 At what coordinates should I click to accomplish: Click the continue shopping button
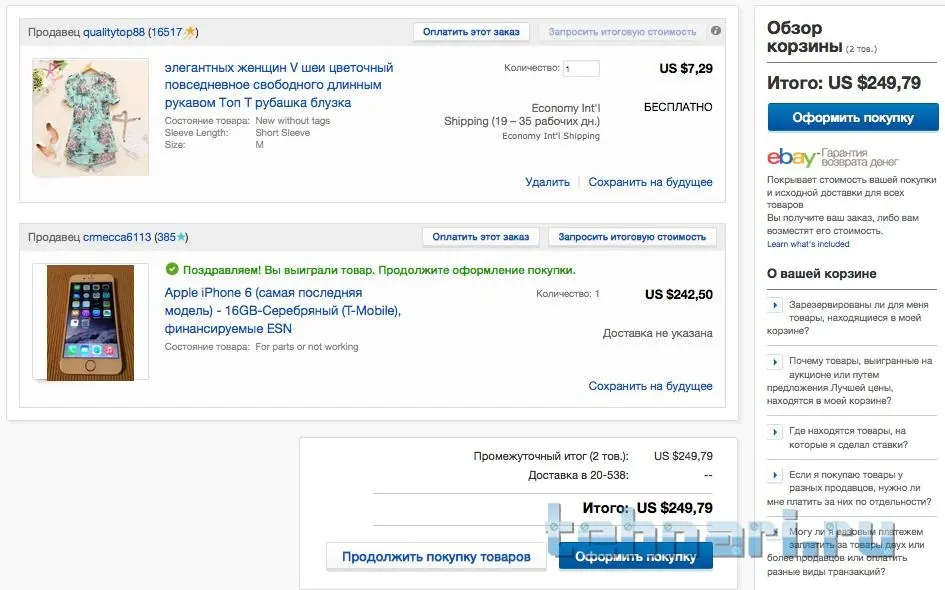pos(436,557)
